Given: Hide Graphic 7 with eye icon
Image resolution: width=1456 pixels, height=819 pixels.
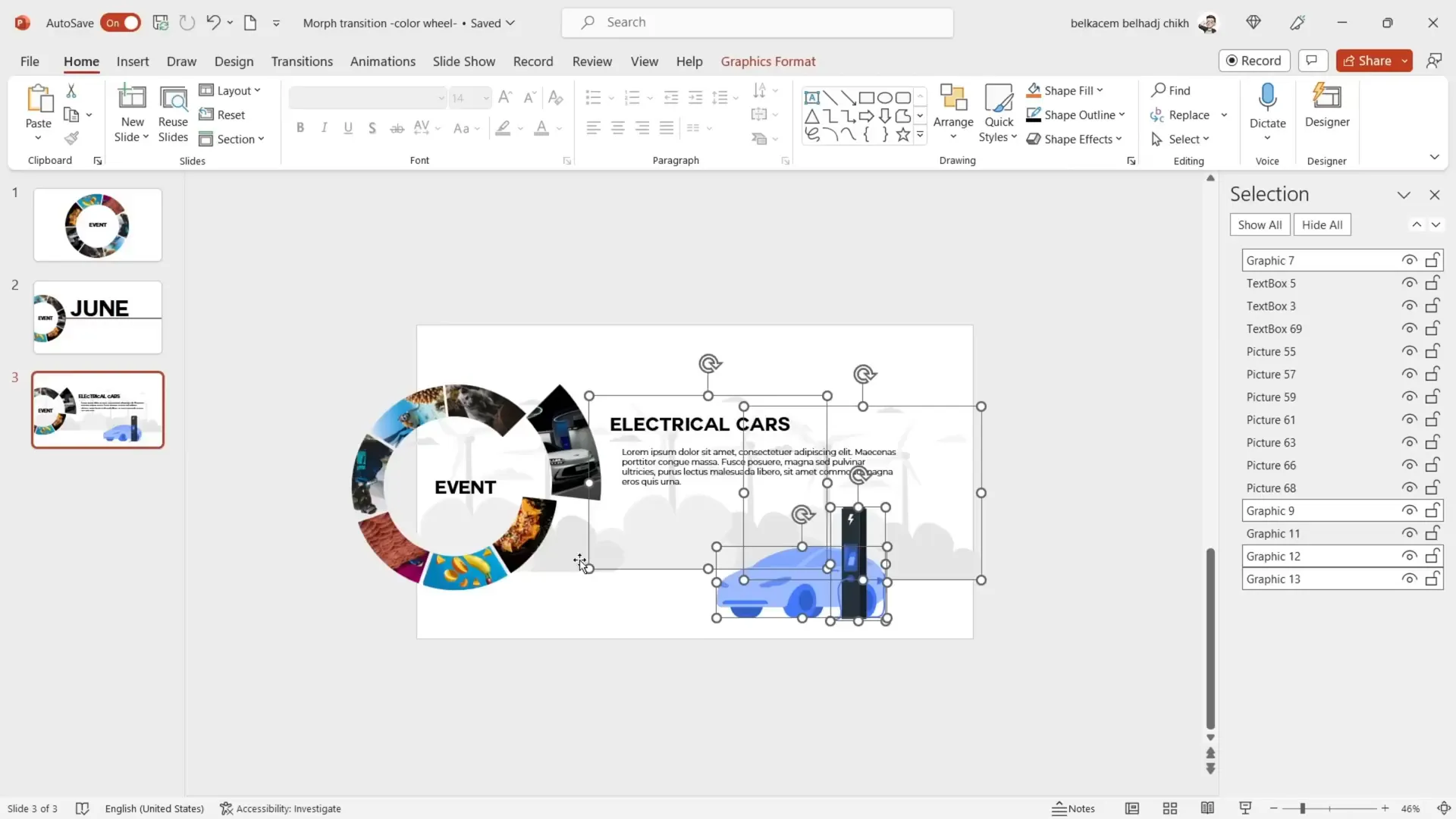Looking at the screenshot, I should [1409, 260].
